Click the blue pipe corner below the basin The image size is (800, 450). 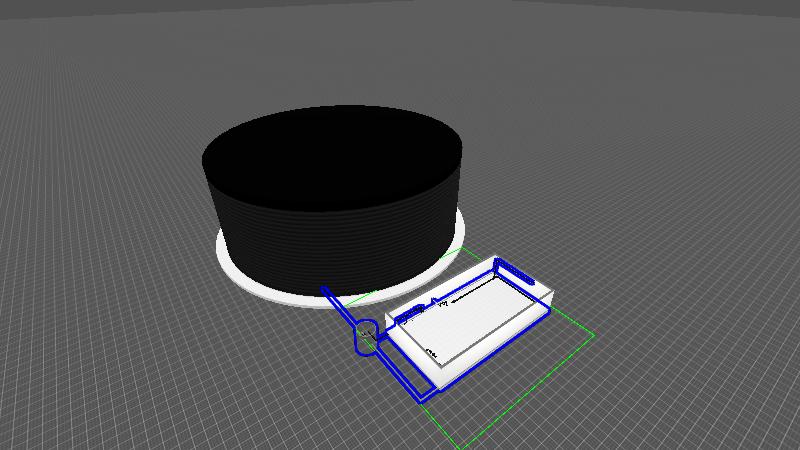[x=424, y=397]
